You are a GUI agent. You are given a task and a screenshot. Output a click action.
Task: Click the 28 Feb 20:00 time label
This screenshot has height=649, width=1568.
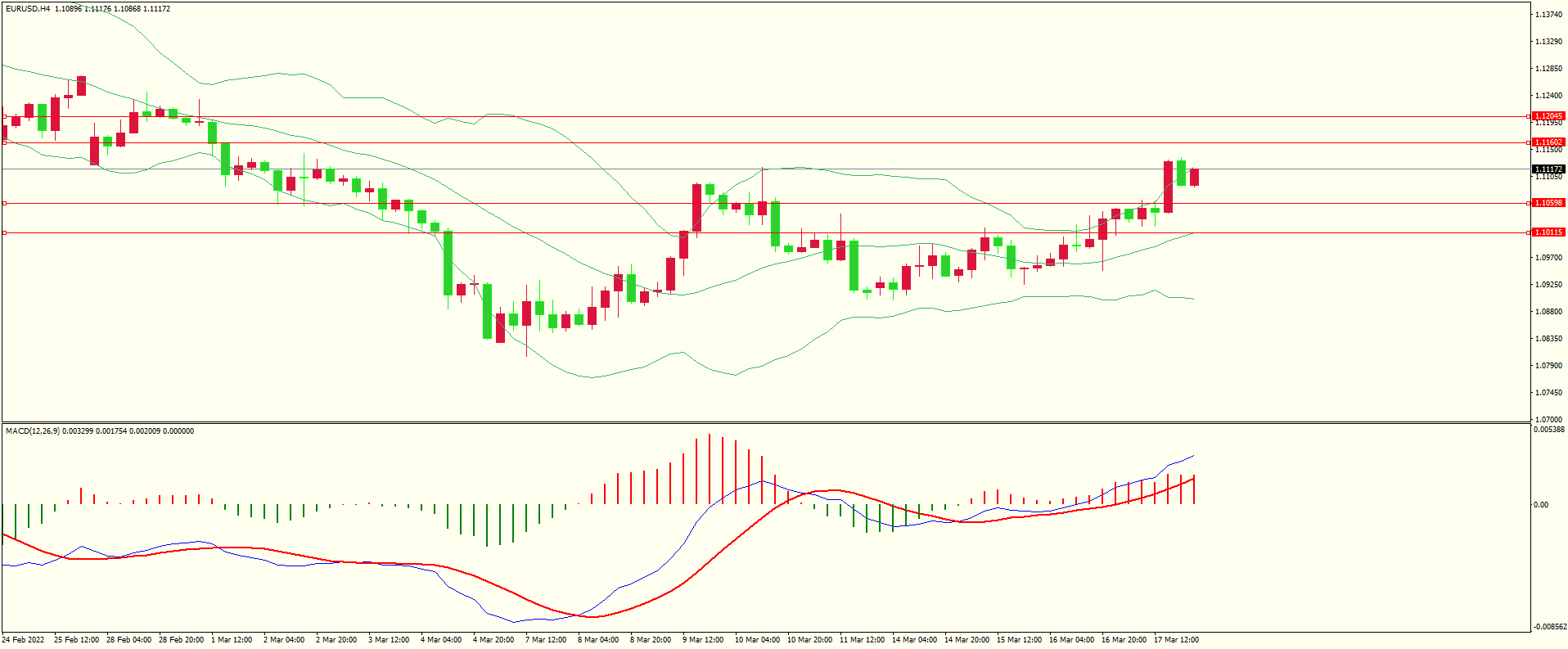182,640
